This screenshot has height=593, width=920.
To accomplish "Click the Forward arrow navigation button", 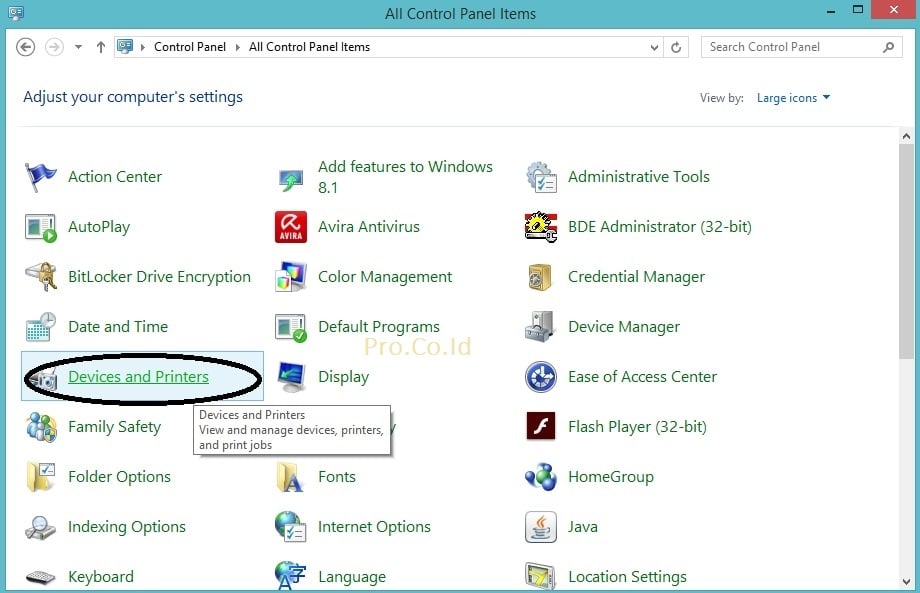I will 54,47.
